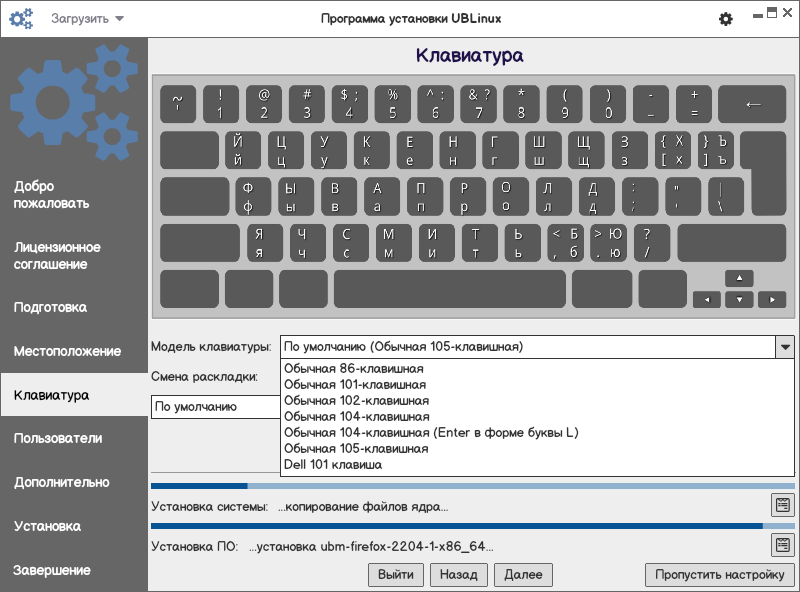Click the + = key on the keyboard preview
Viewport: 800px width, 592px height.
[x=694, y=104]
